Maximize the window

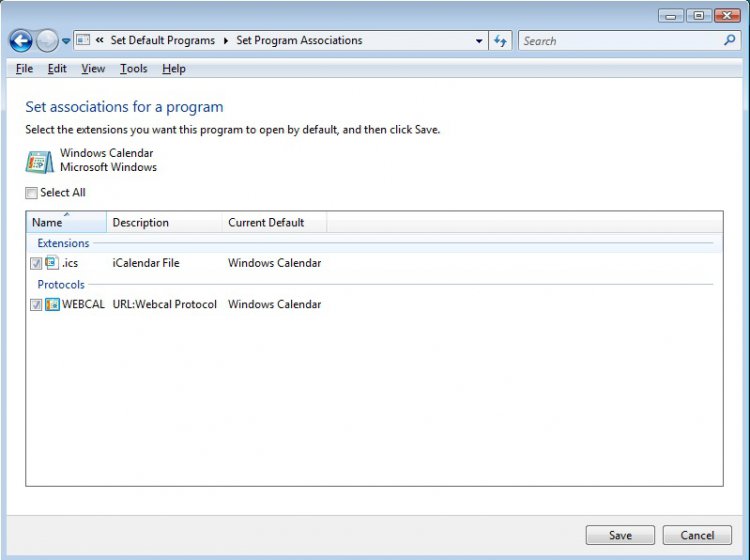click(x=699, y=16)
